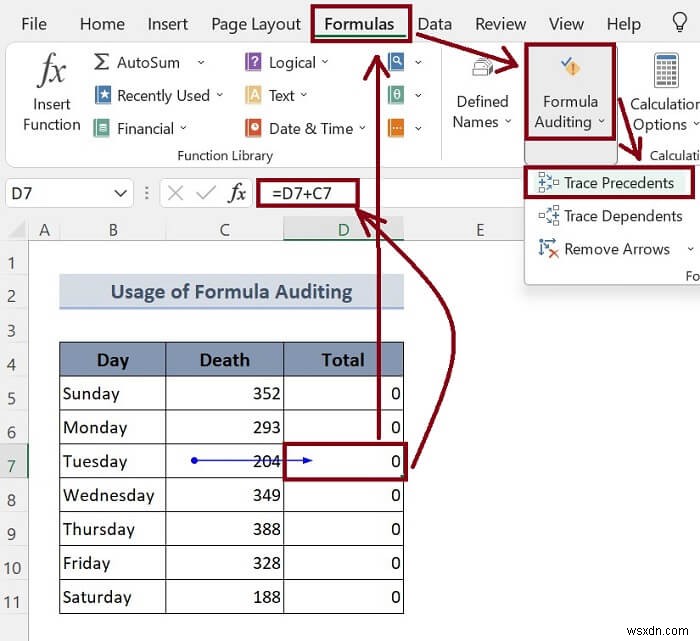700x641 pixels.
Task: Open the Recently Used functions icon
Action: point(103,95)
